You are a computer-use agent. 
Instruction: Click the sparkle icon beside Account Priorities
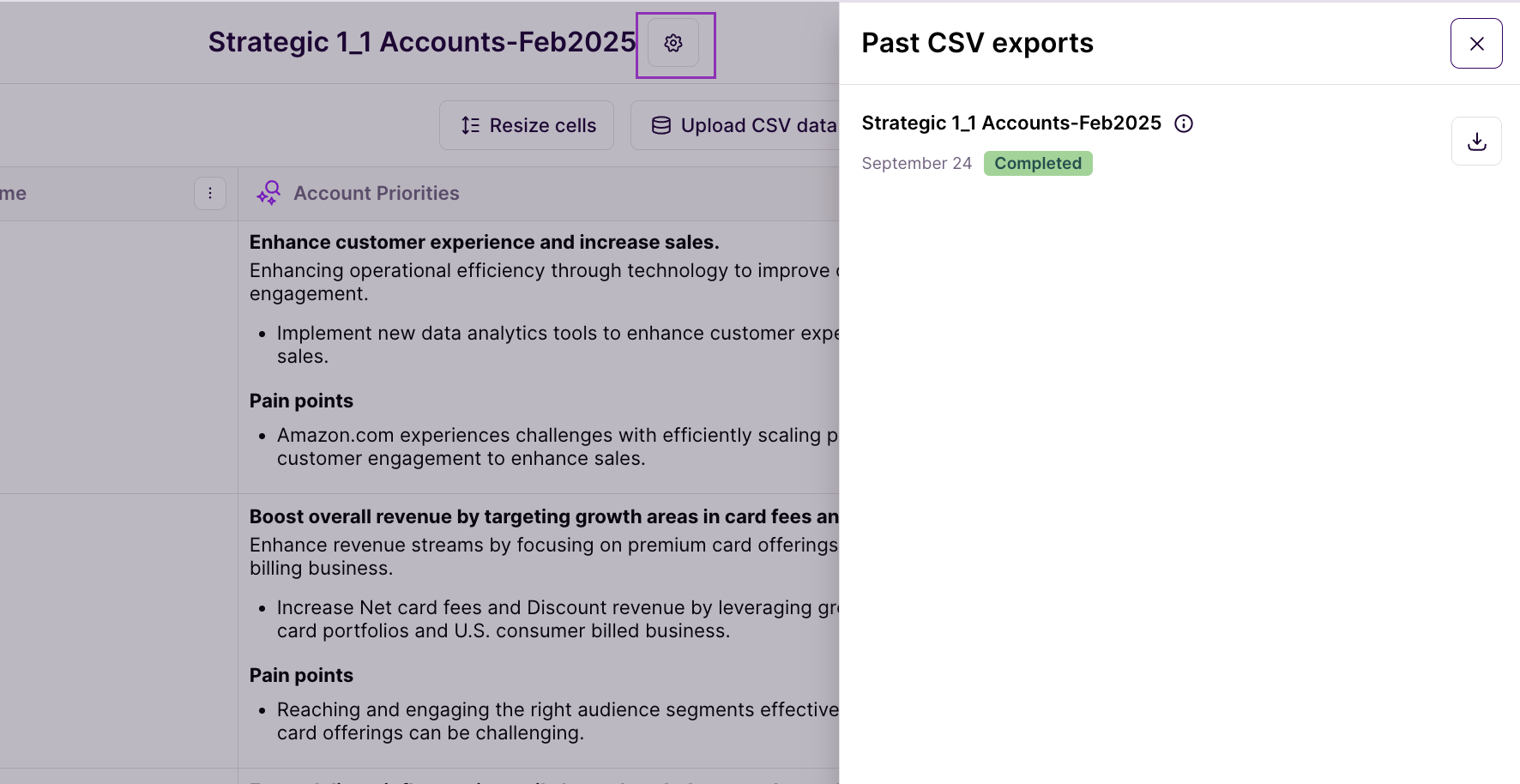click(x=268, y=193)
